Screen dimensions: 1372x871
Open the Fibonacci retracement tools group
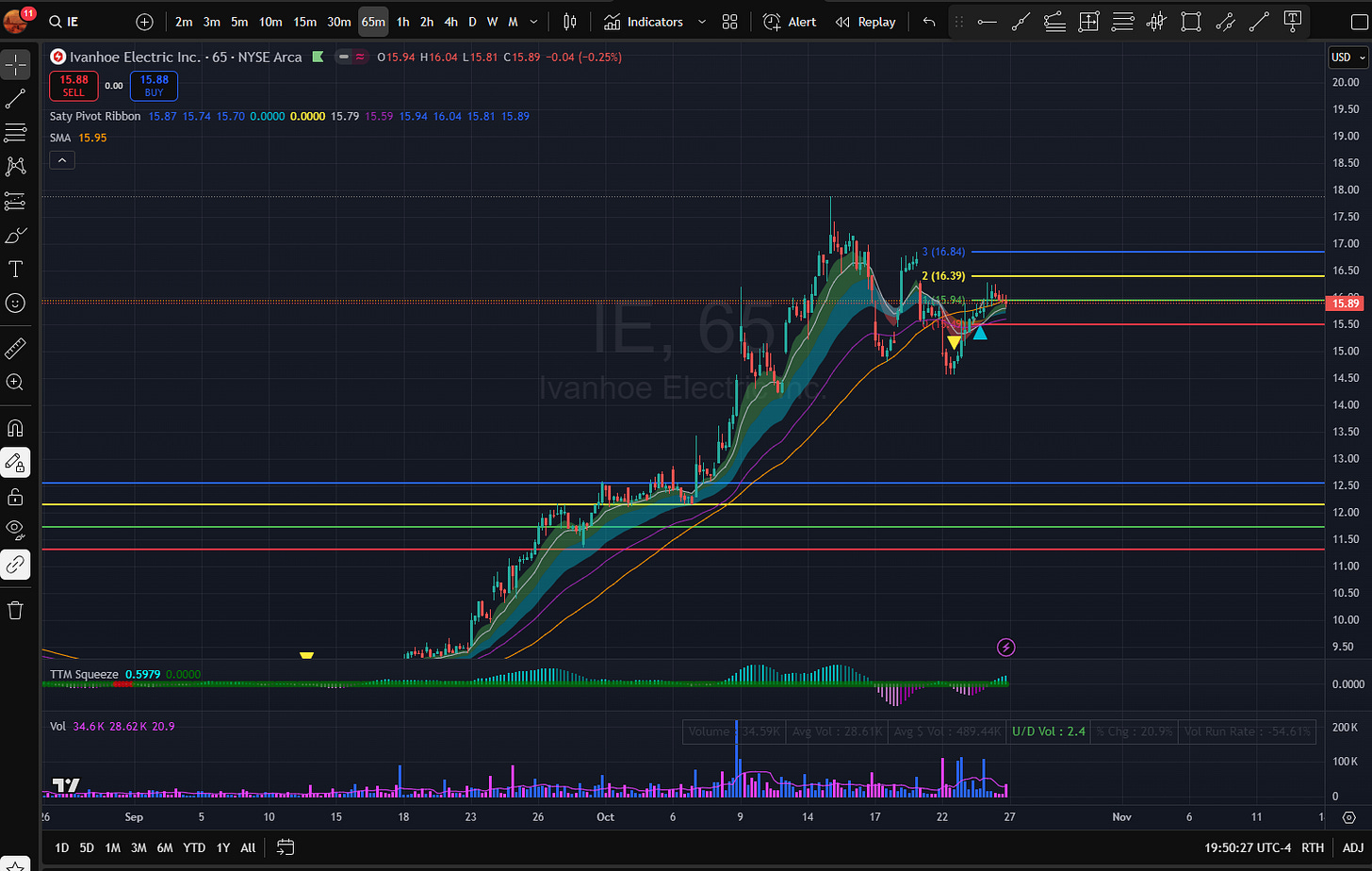15,132
